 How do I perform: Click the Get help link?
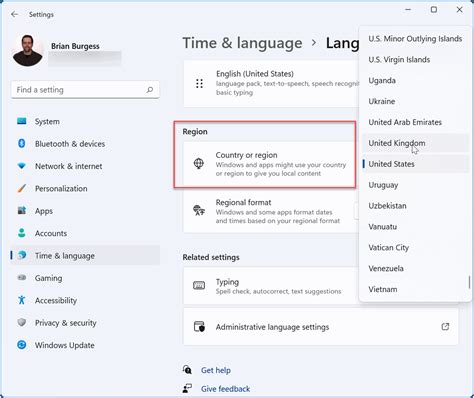pyautogui.click(x=216, y=370)
